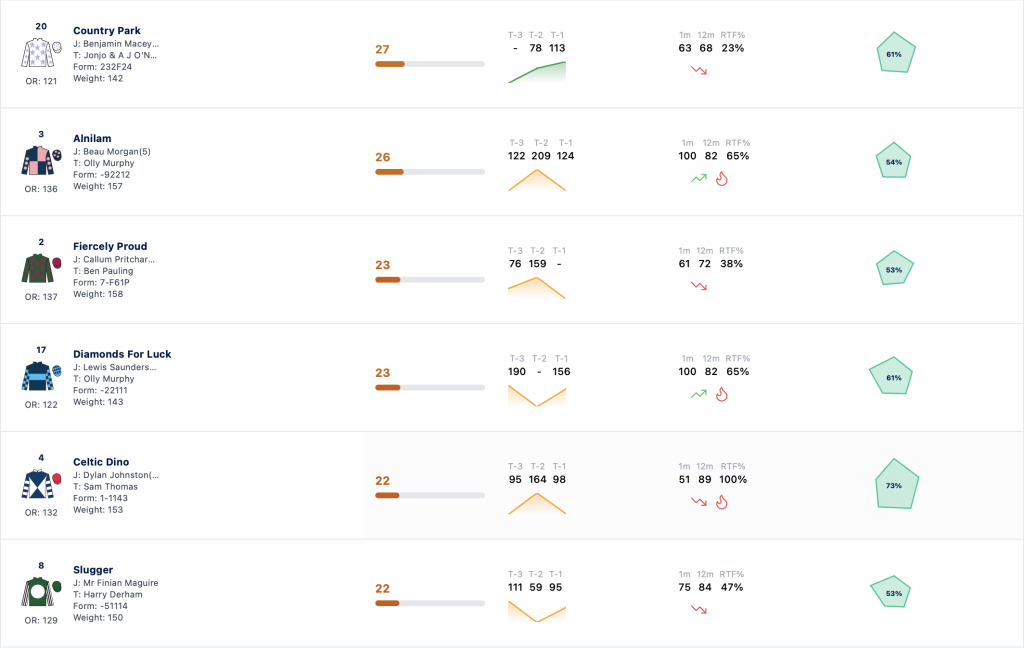
Task: Click the hot-form flame icon for Alnilam
Action: point(722,178)
